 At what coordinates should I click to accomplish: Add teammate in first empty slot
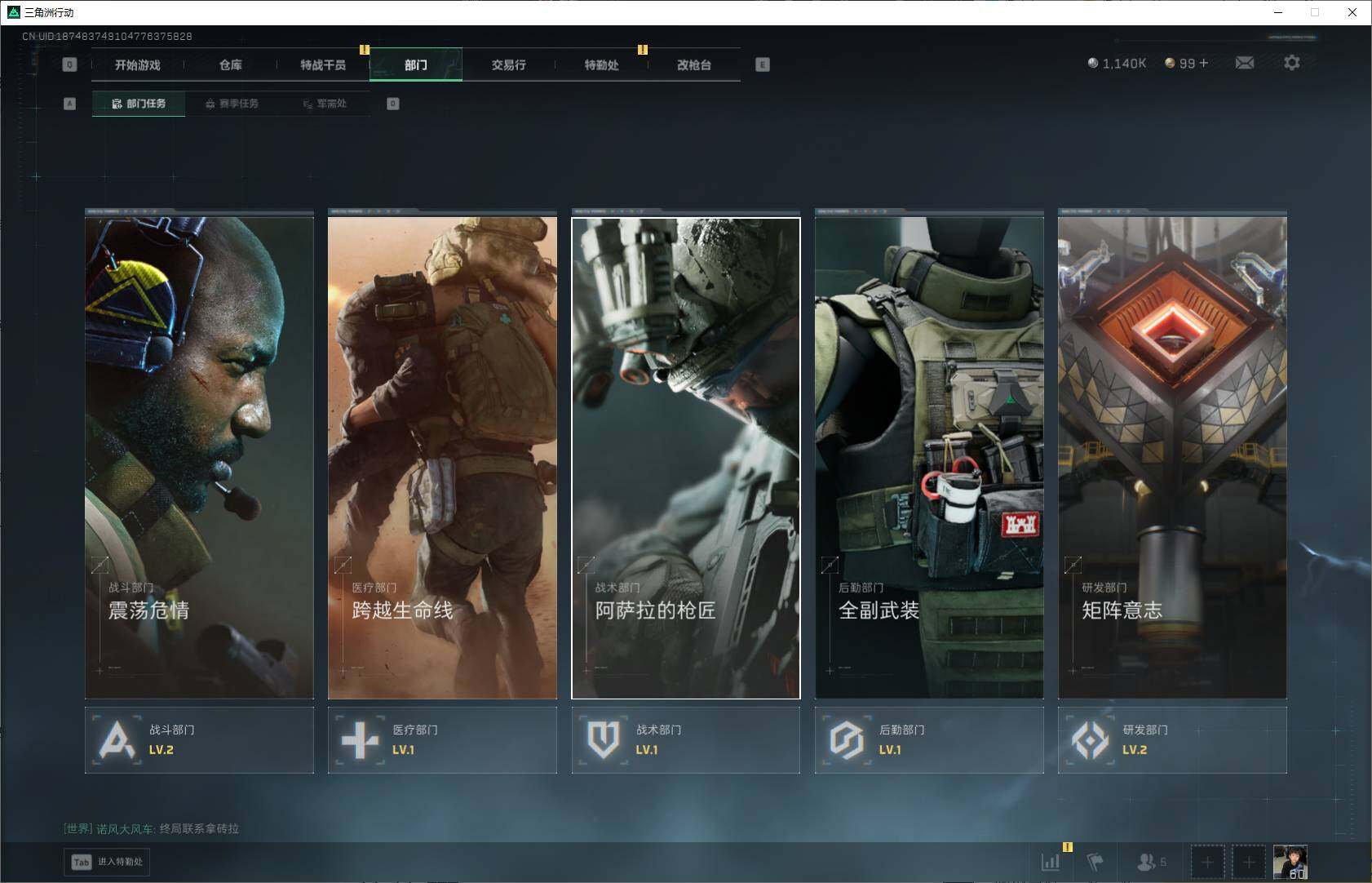click(x=1207, y=862)
